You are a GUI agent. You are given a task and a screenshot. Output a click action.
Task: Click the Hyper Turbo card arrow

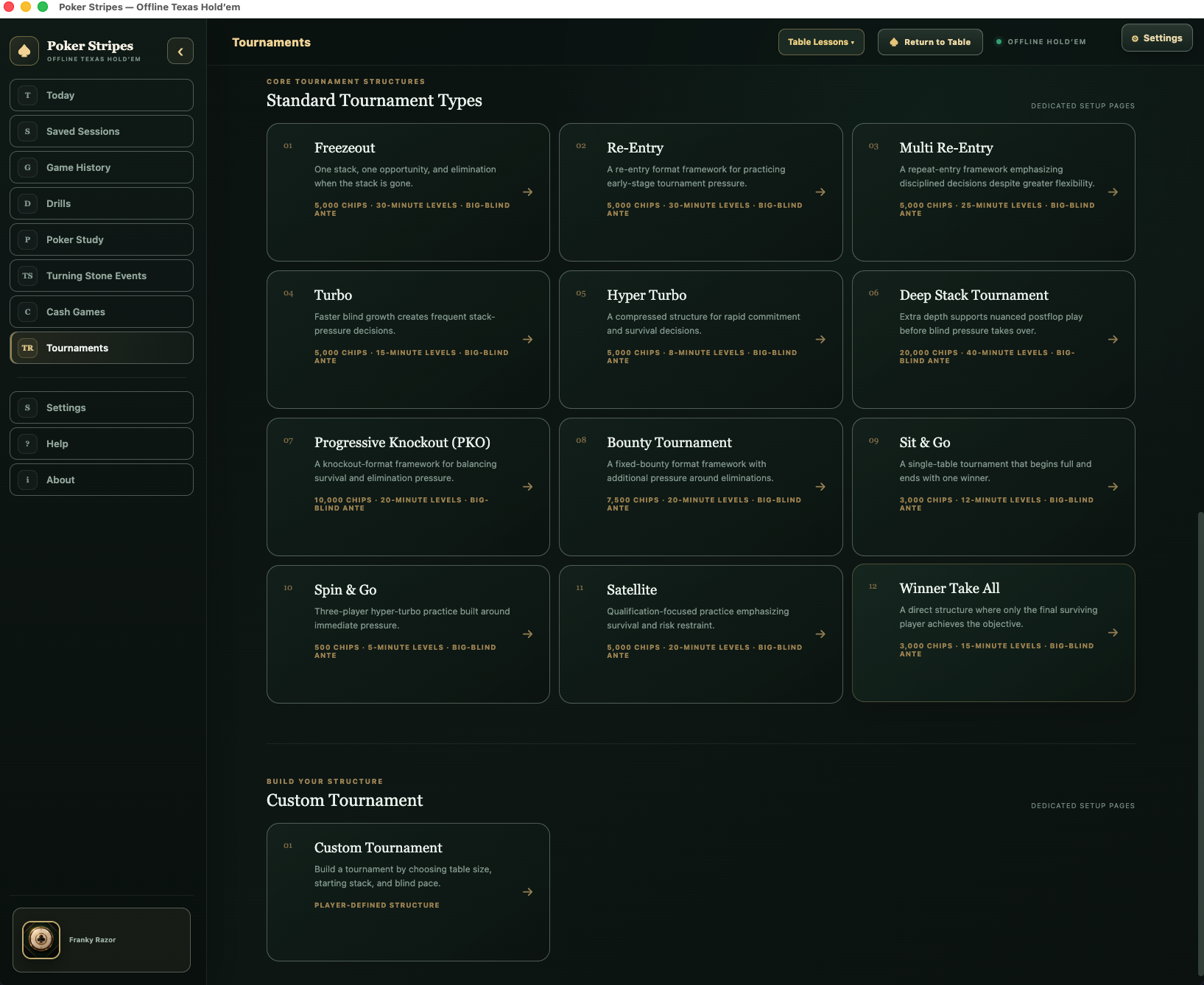tap(820, 339)
